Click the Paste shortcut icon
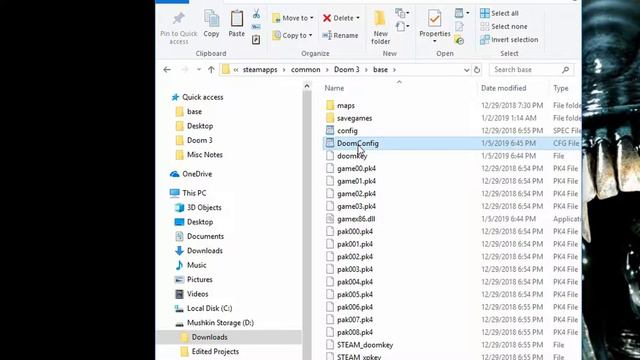 pos(256,40)
